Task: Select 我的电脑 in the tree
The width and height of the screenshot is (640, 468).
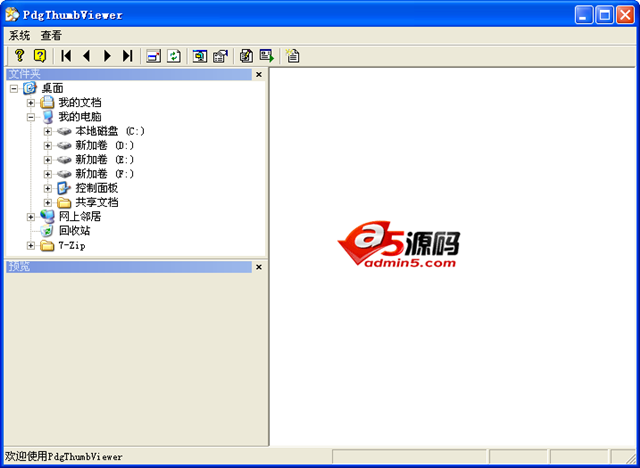Action: click(x=80, y=117)
